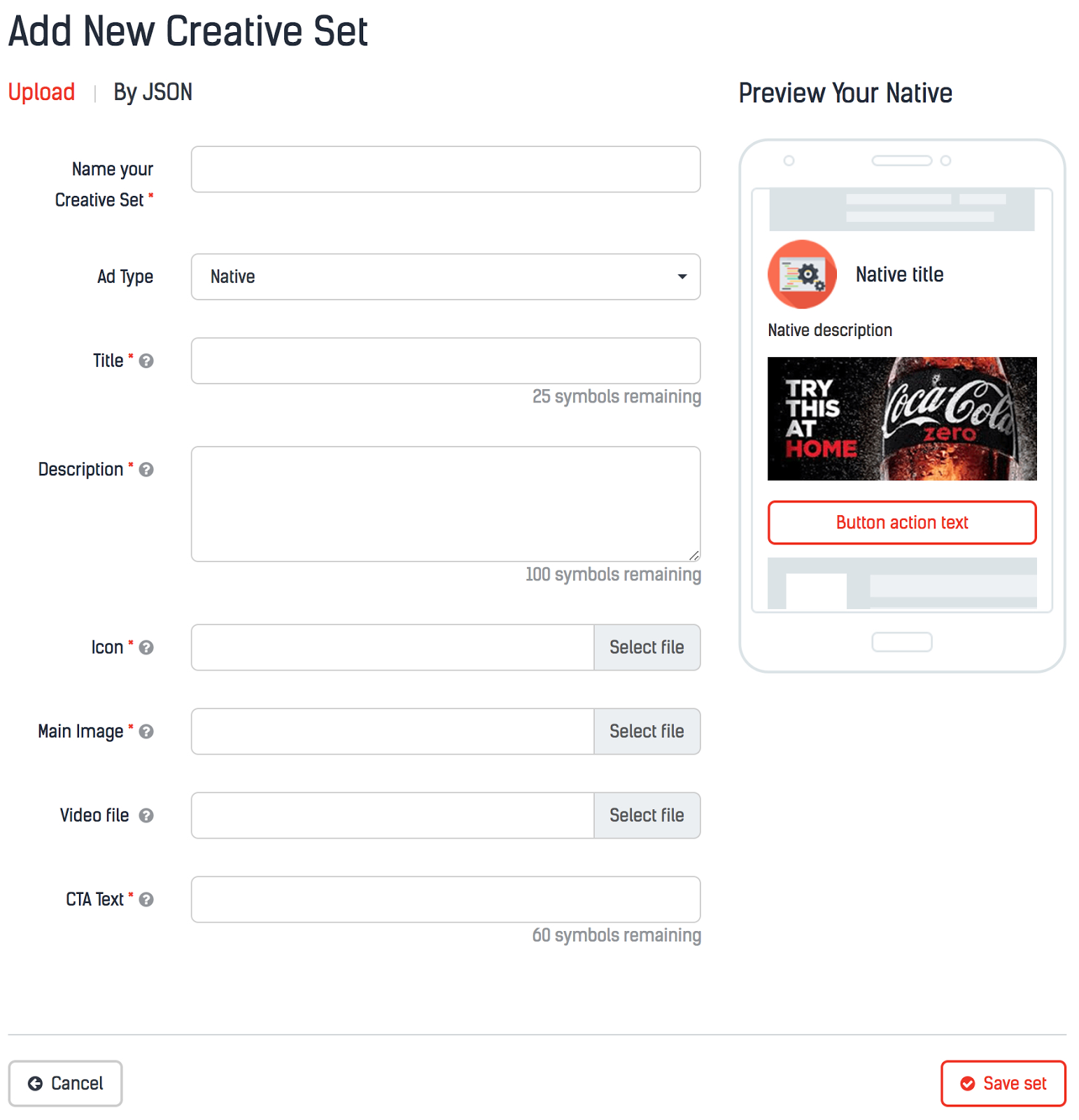1079x1120 pixels.
Task: Open the Ad Type dropdown arrow
Action: [x=682, y=276]
